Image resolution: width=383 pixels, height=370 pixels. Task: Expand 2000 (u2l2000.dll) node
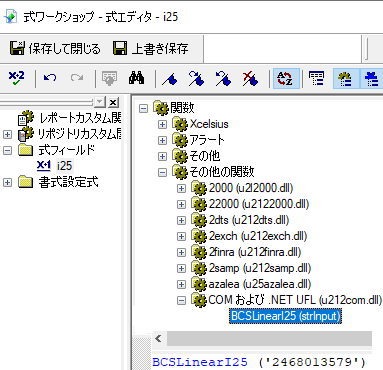point(181,188)
